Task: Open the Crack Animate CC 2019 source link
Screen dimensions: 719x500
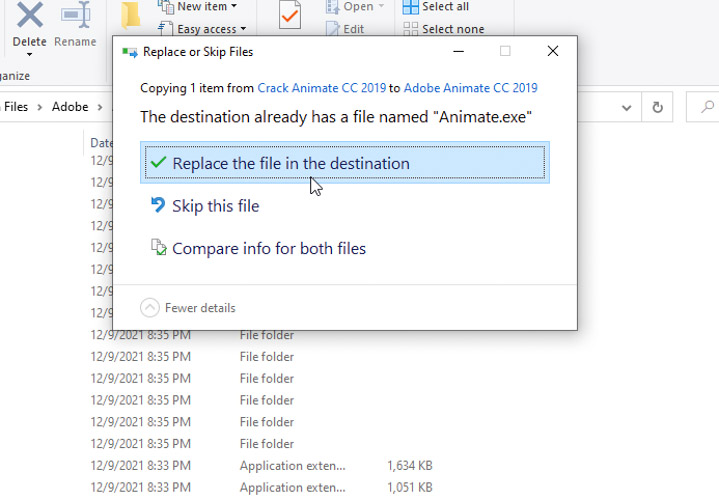Action: click(x=321, y=88)
